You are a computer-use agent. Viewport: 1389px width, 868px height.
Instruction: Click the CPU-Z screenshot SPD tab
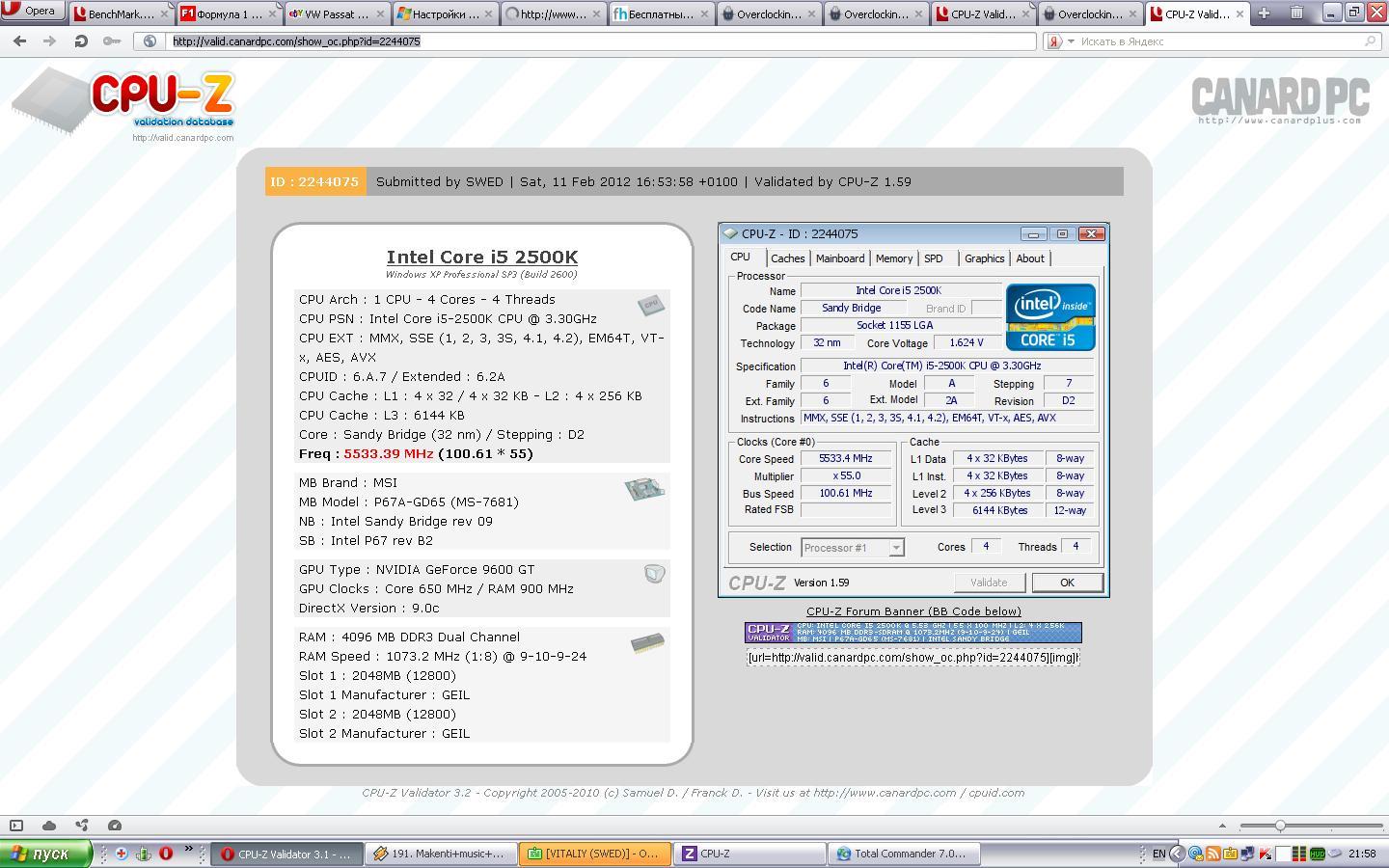[933, 258]
